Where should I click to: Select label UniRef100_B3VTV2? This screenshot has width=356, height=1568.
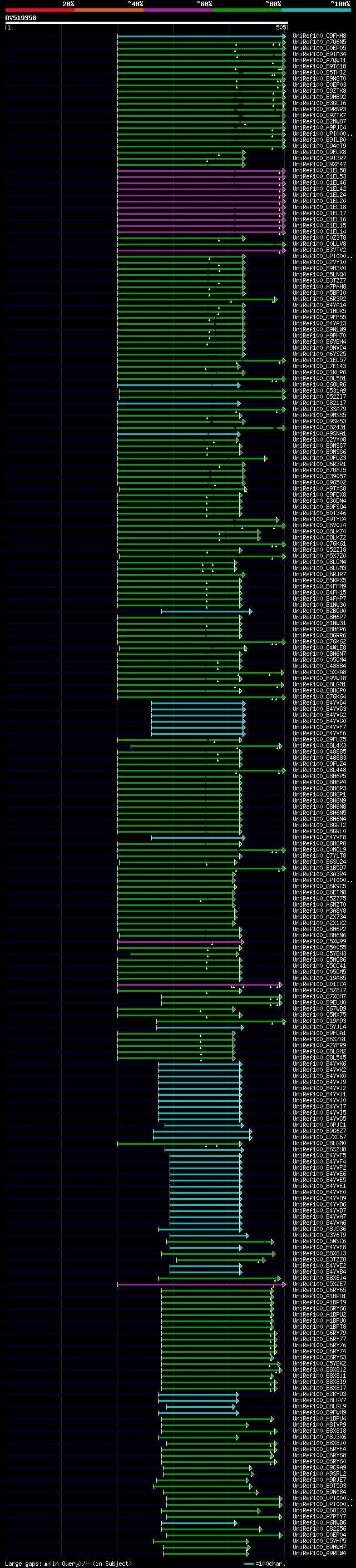tap(319, 250)
